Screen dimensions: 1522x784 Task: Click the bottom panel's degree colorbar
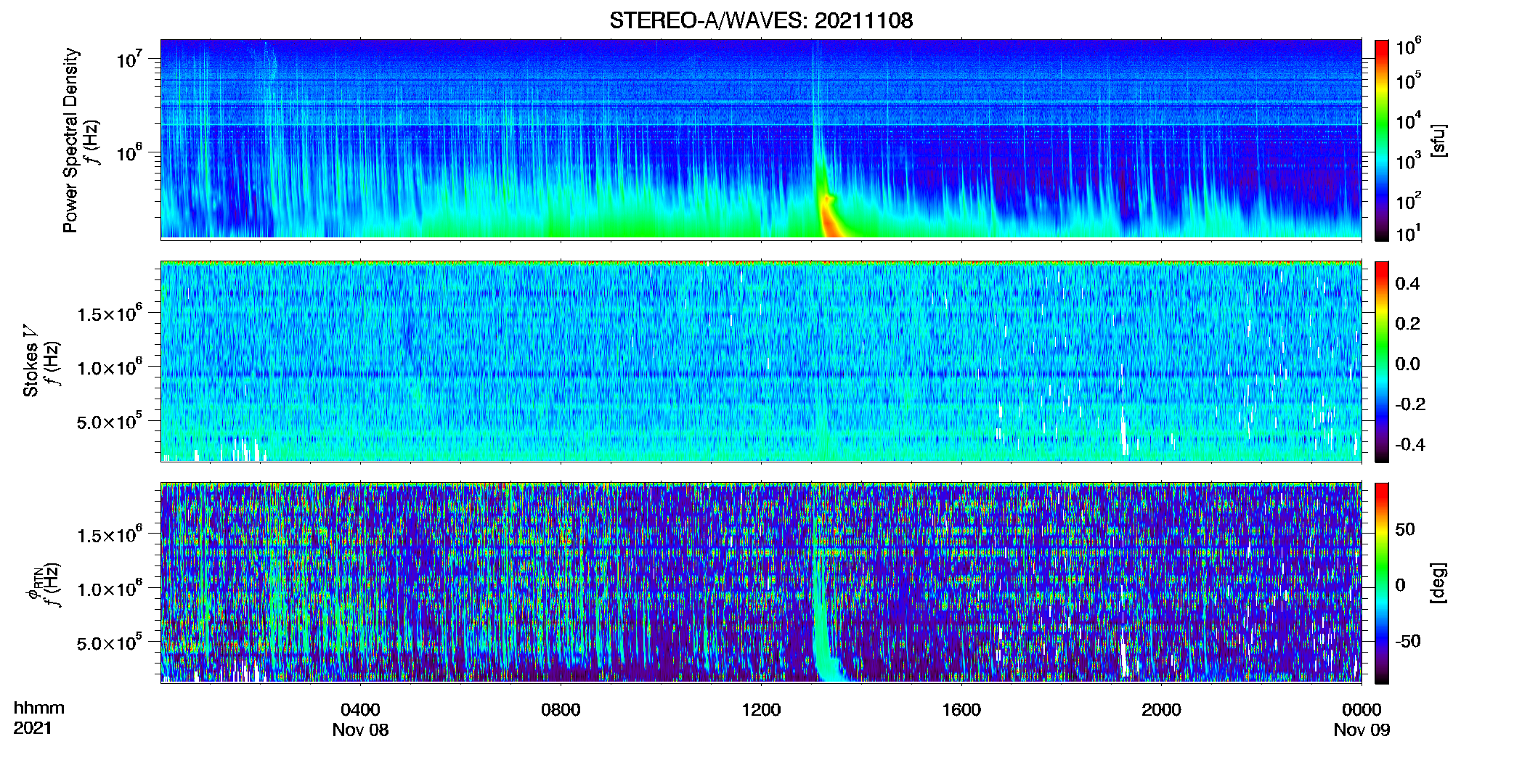1382,583
